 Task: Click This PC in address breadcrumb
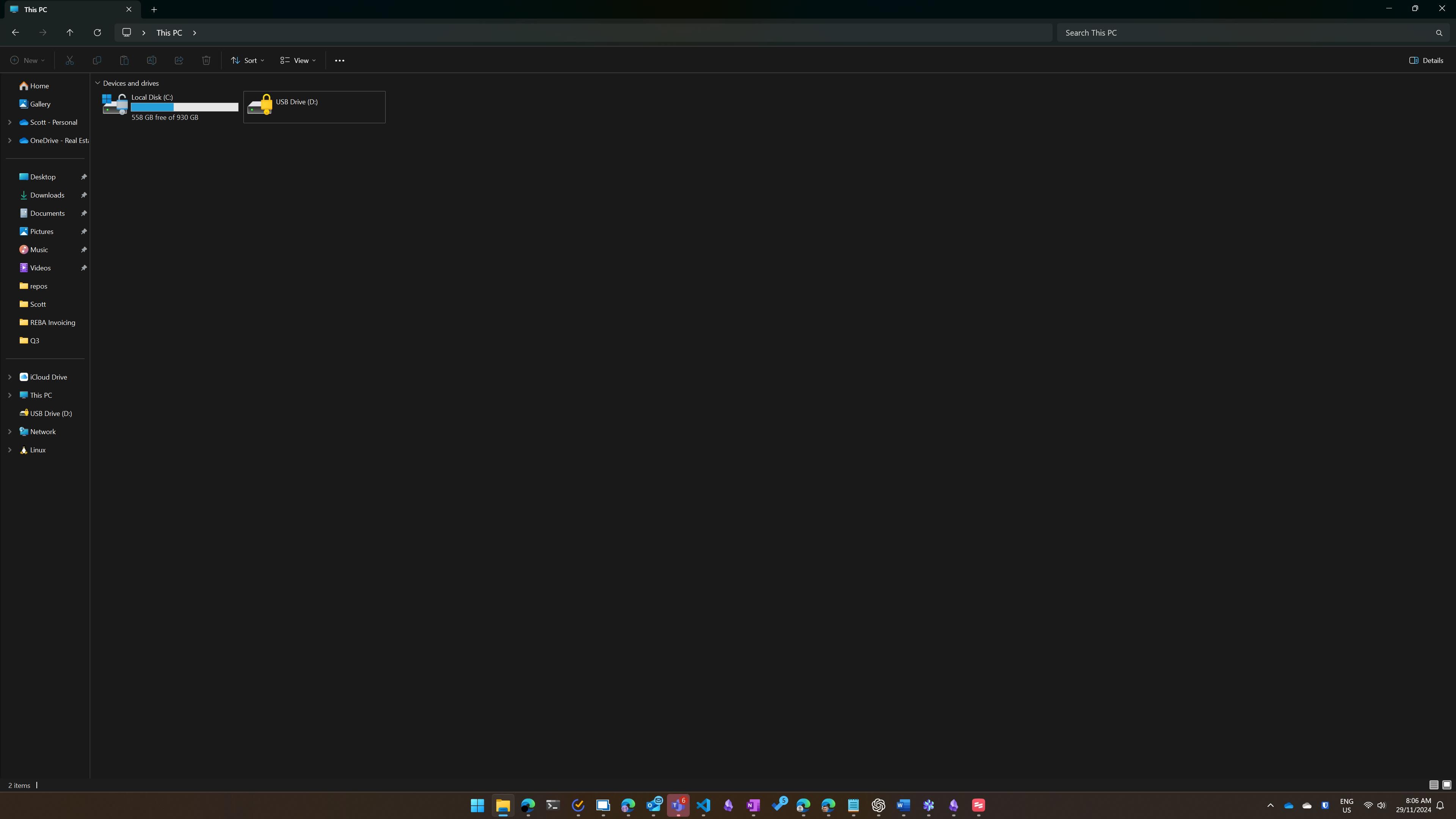click(x=169, y=33)
